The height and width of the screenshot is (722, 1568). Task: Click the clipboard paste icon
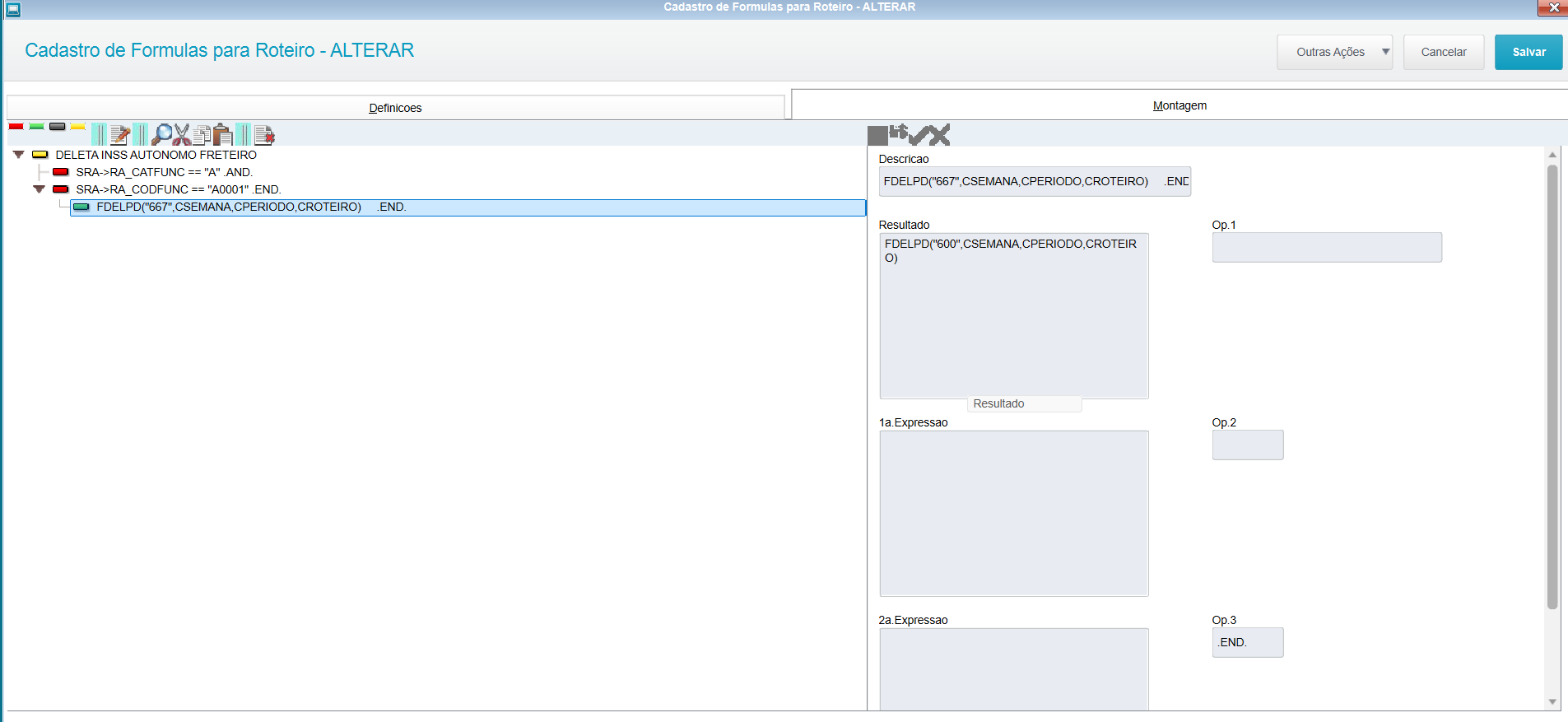tap(222, 134)
